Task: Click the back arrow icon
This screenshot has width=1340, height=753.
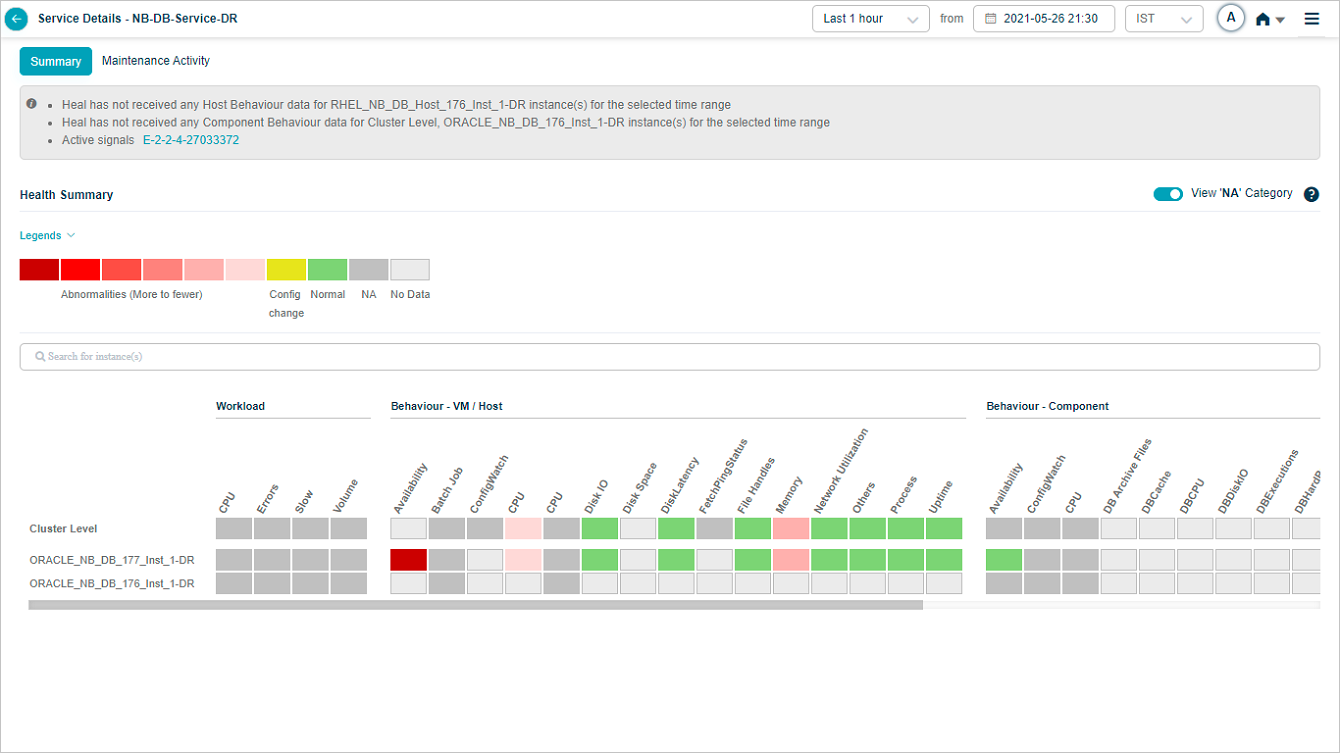Action: tap(16, 19)
